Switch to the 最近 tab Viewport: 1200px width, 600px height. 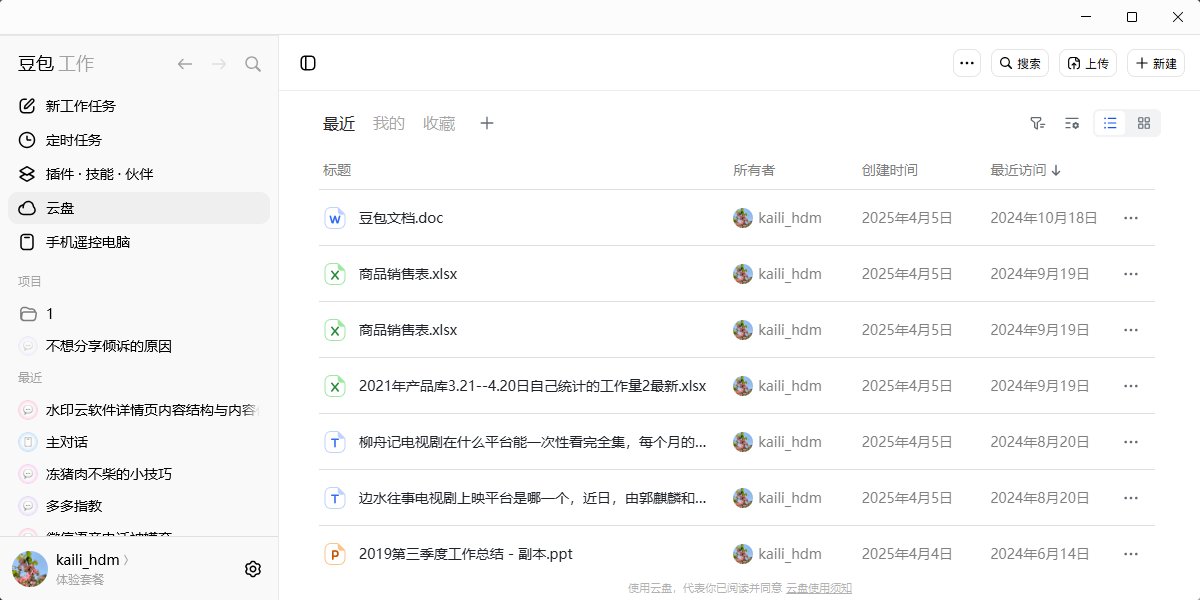coord(339,124)
